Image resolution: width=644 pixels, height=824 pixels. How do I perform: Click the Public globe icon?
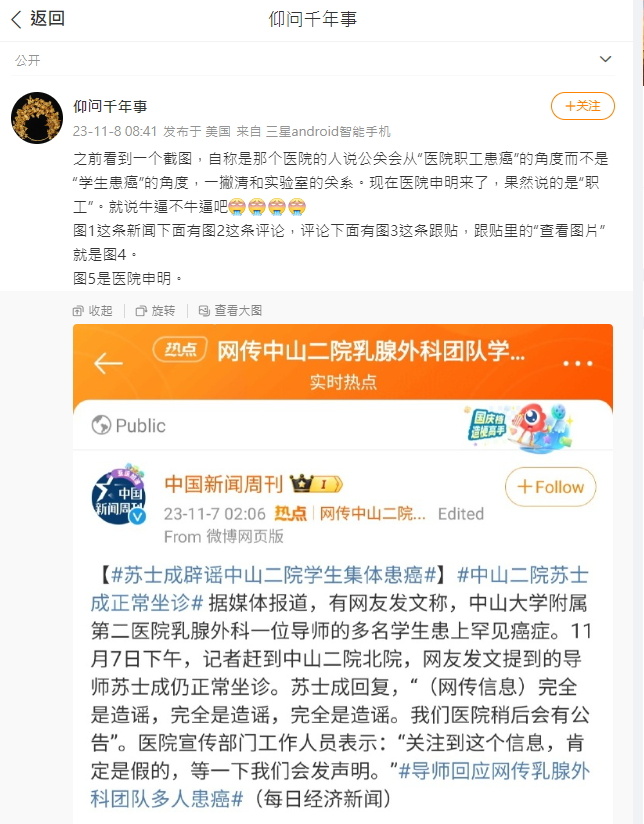click(x=101, y=425)
